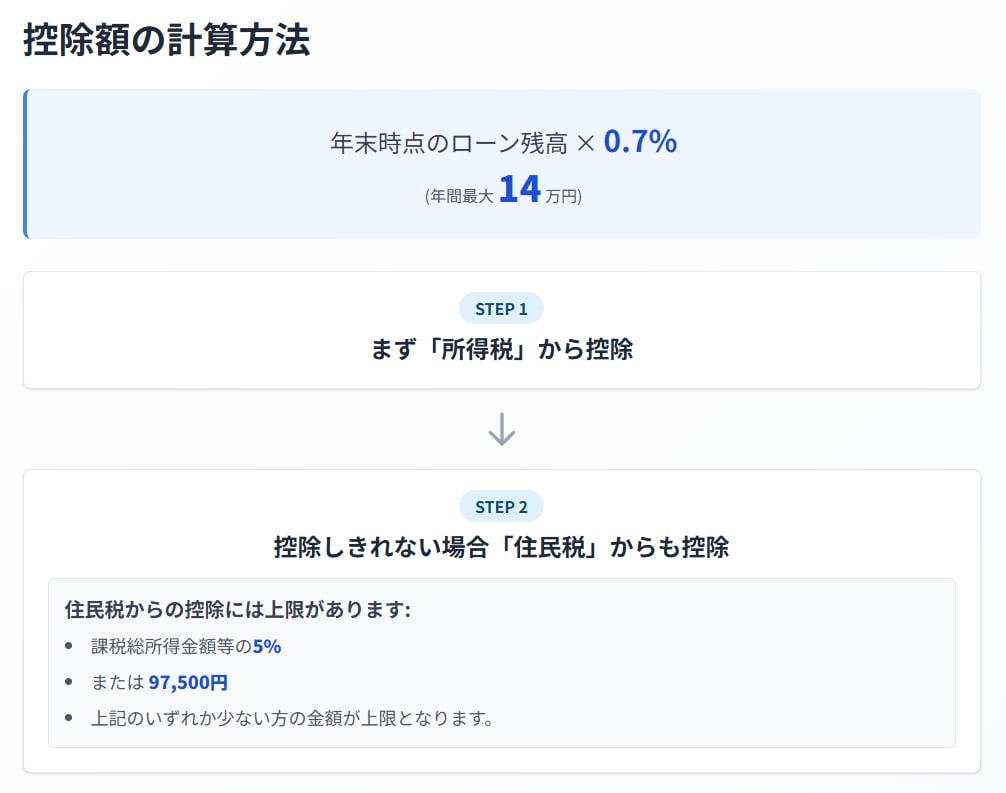The height and width of the screenshot is (793, 1006).
Task: Click the text まず「所得税」から控除
Action: pyautogui.click(x=502, y=350)
